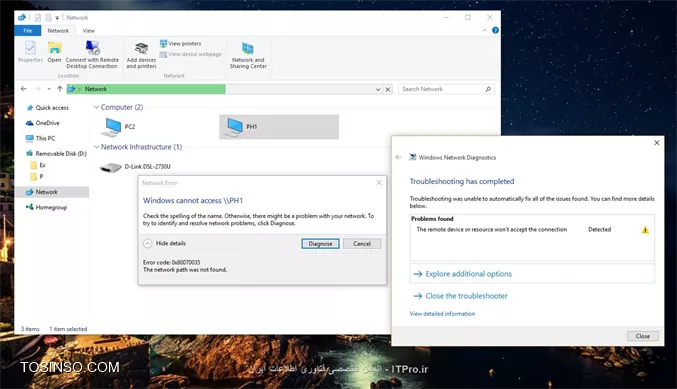Viewport: 677px width, 389px height.
Task: Expand the address bar history dropdown
Action: [x=378, y=89]
